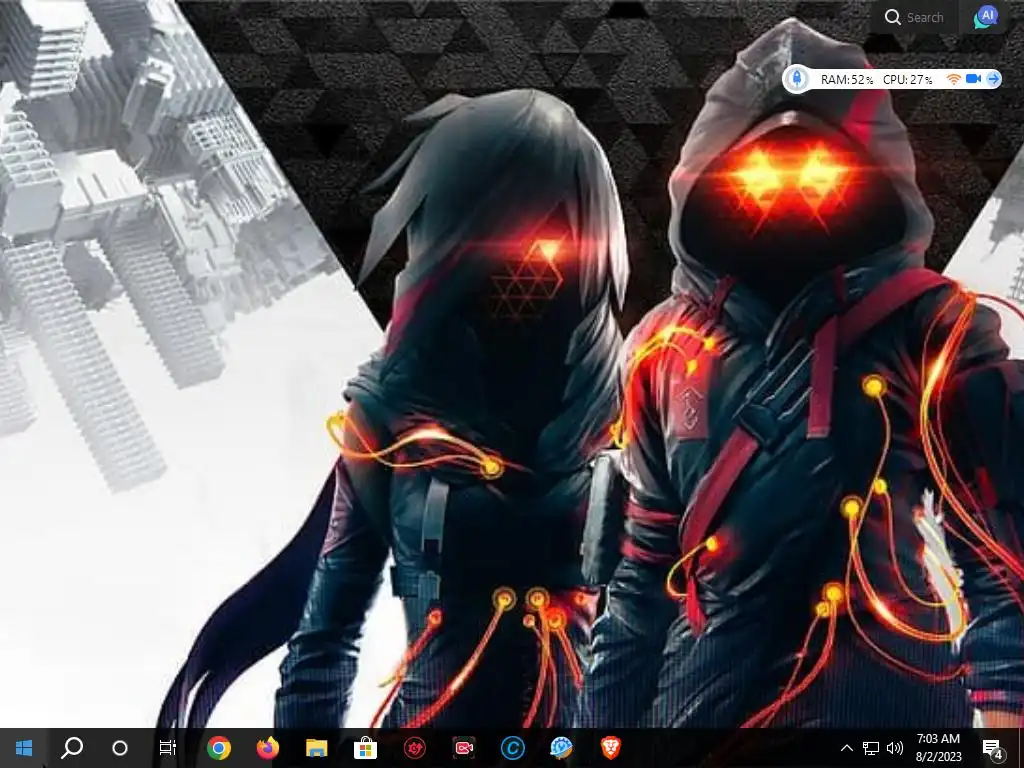Open Microsoft Store from taskbar

click(x=365, y=748)
